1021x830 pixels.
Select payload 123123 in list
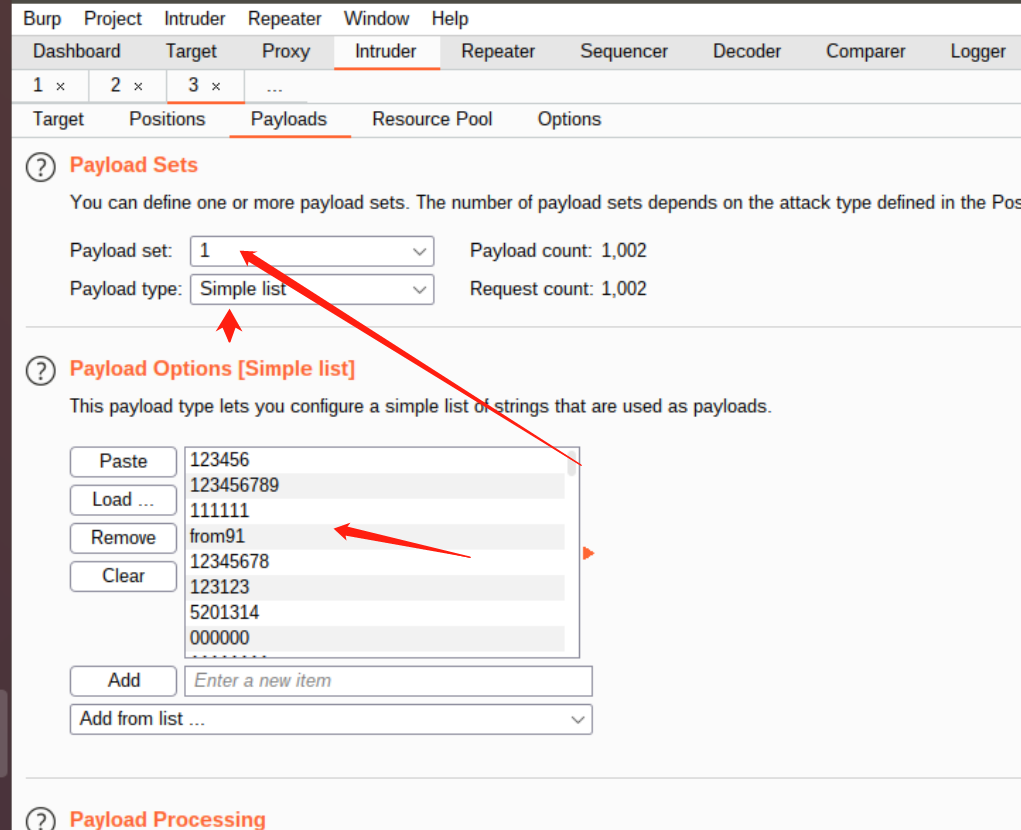point(376,587)
